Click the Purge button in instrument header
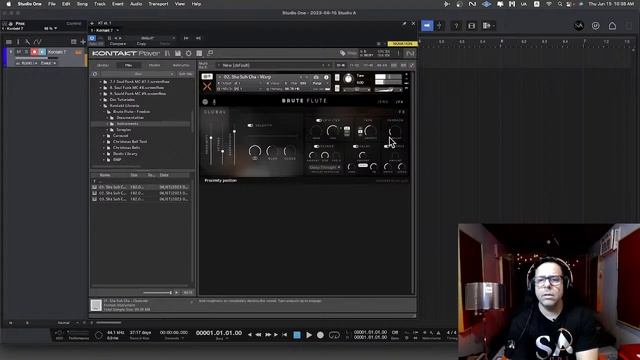The height and width of the screenshot is (360, 640). click(317, 83)
